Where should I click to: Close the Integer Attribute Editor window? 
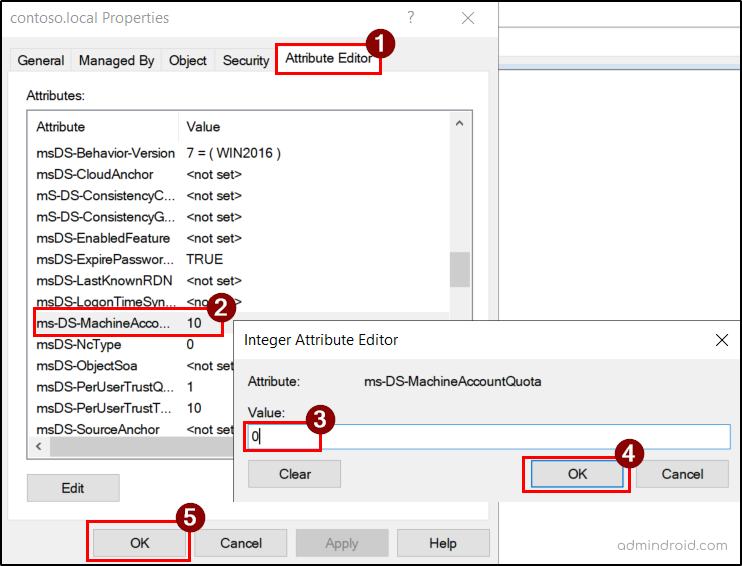722,340
